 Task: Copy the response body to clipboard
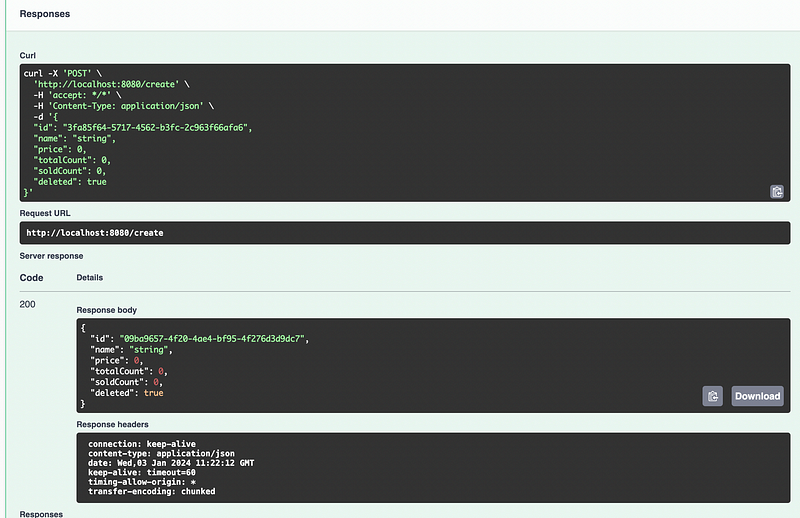point(712,396)
